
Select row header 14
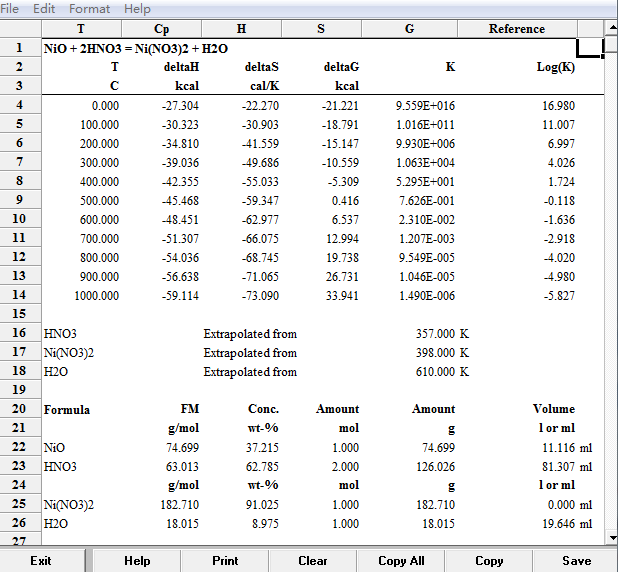(x=20, y=295)
